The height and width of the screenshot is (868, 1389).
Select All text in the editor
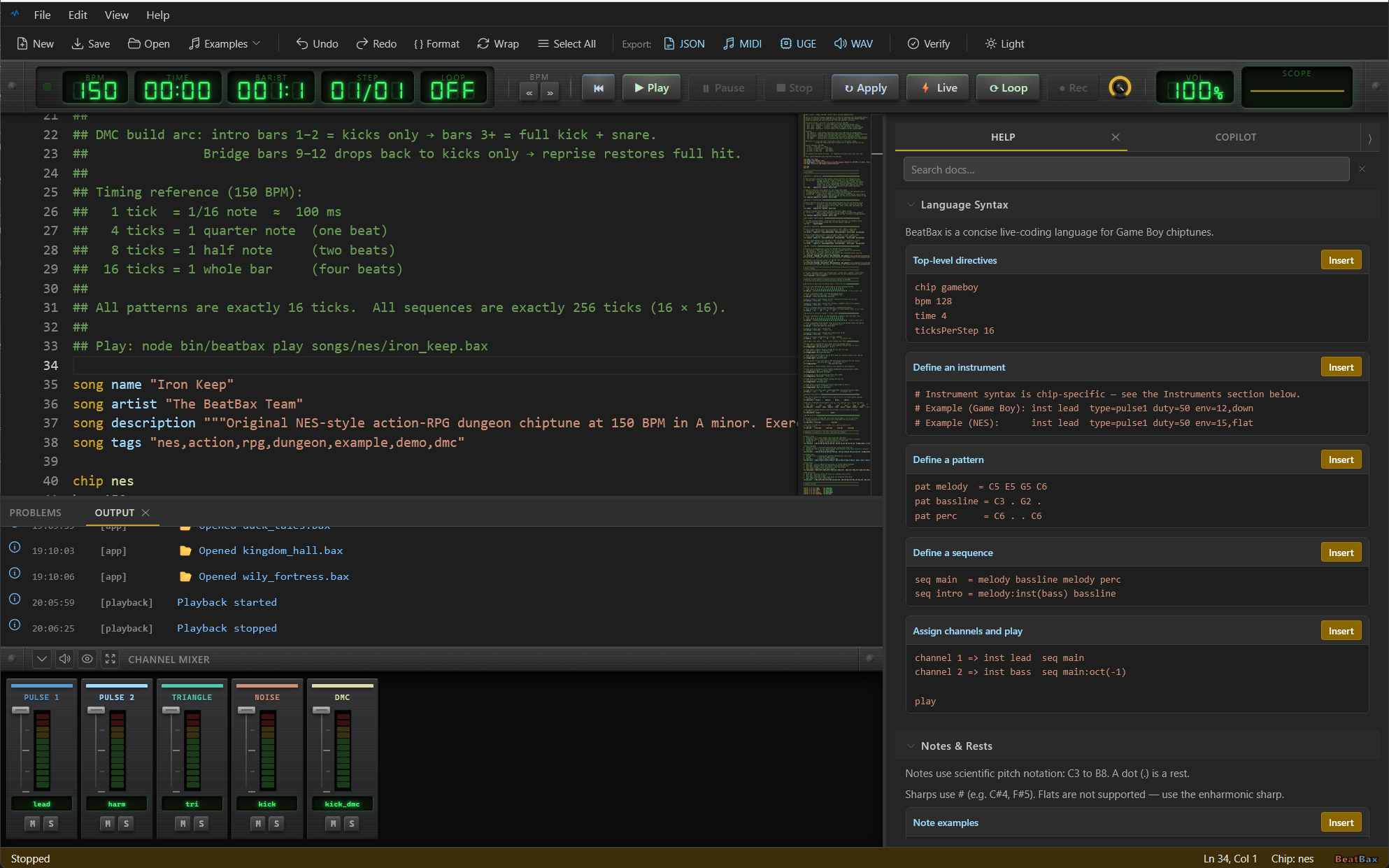coord(567,43)
